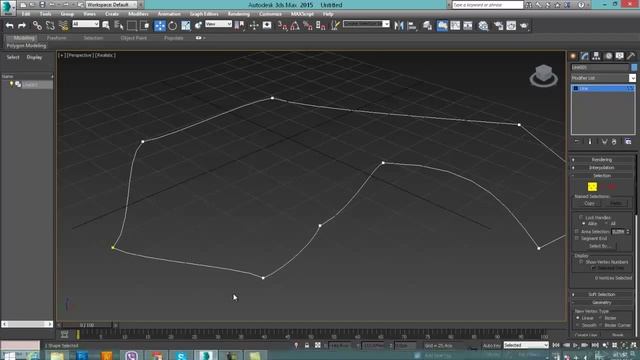Select the Bind to Space Warp tool
Image resolution: width=640 pixels, height=360 pixels.
(x=63, y=26)
